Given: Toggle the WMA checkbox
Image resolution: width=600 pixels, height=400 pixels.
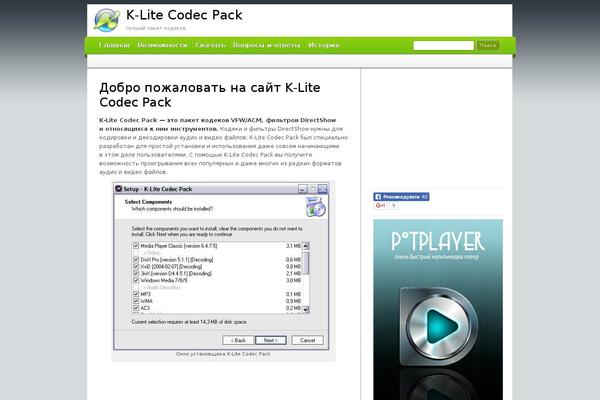Looking at the screenshot, I should coord(136,301).
